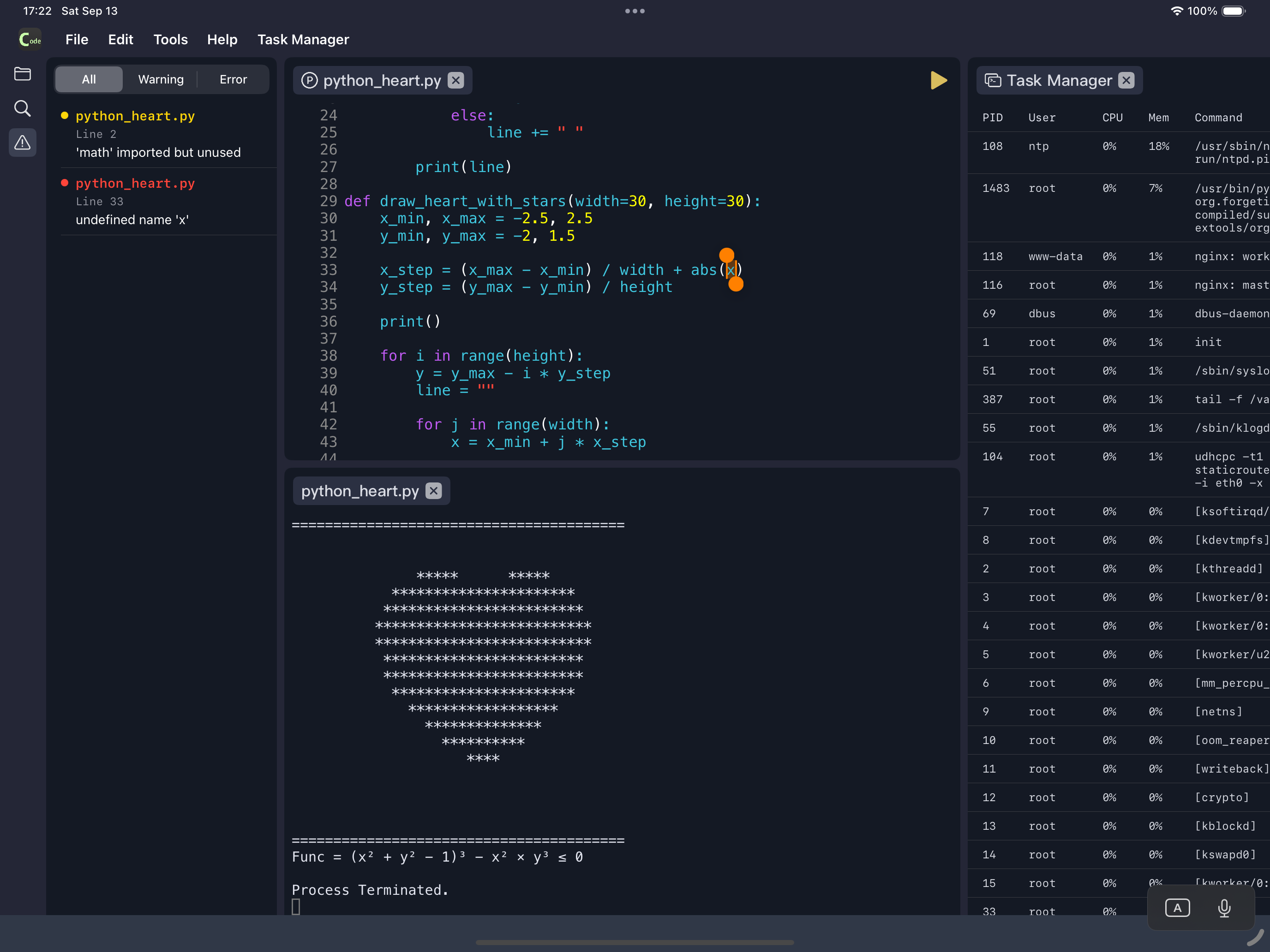Click line number 29 in the gutter
This screenshot has height=952, width=1270.
pyautogui.click(x=329, y=202)
